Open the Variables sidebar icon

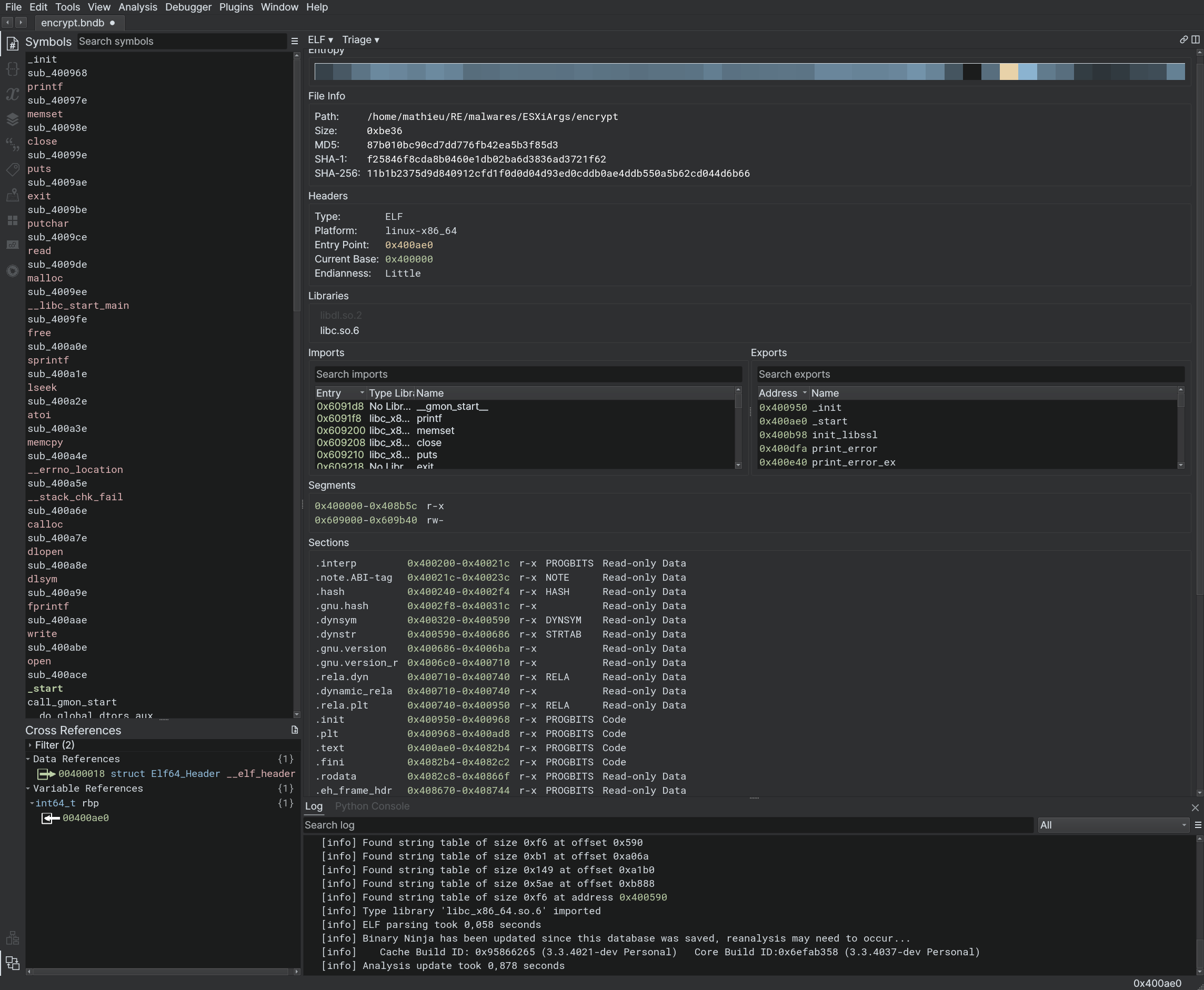(13, 94)
